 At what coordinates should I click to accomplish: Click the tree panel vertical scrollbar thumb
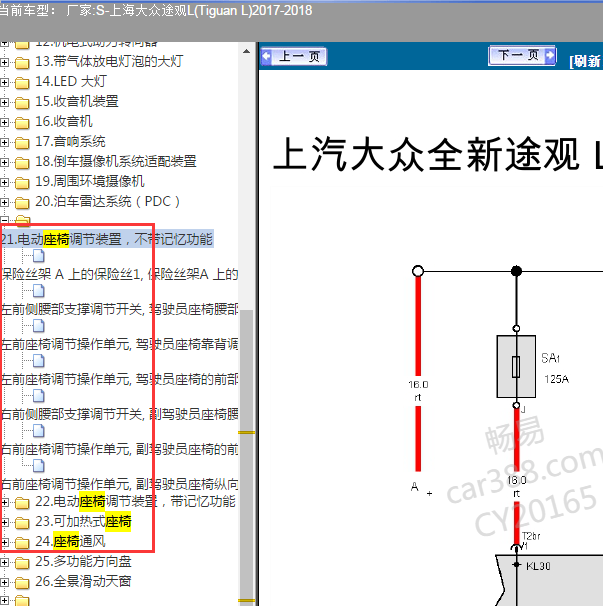tap(246, 456)
